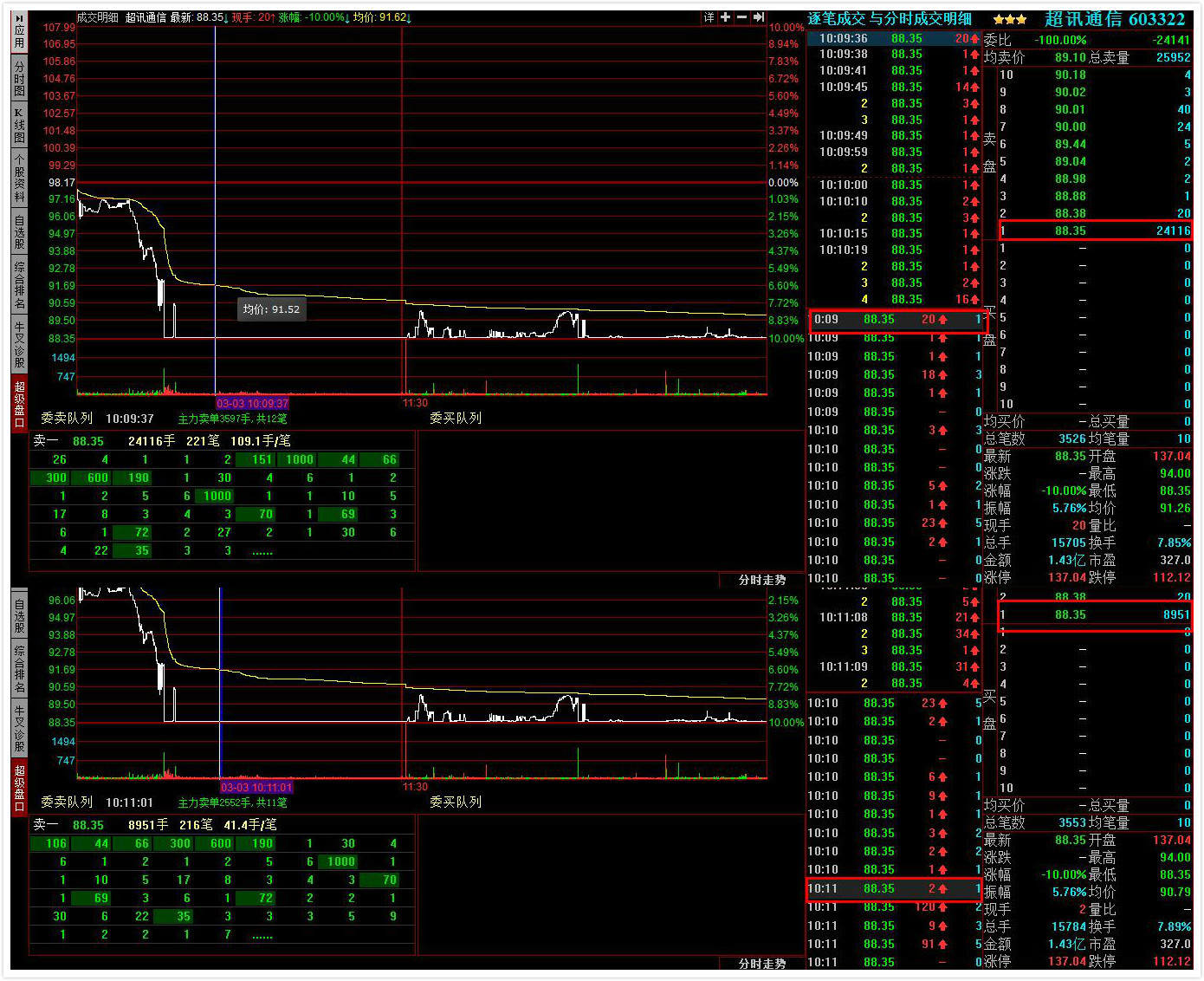
Task: Click the three gold stars rating
Action: pos(1010,19)
